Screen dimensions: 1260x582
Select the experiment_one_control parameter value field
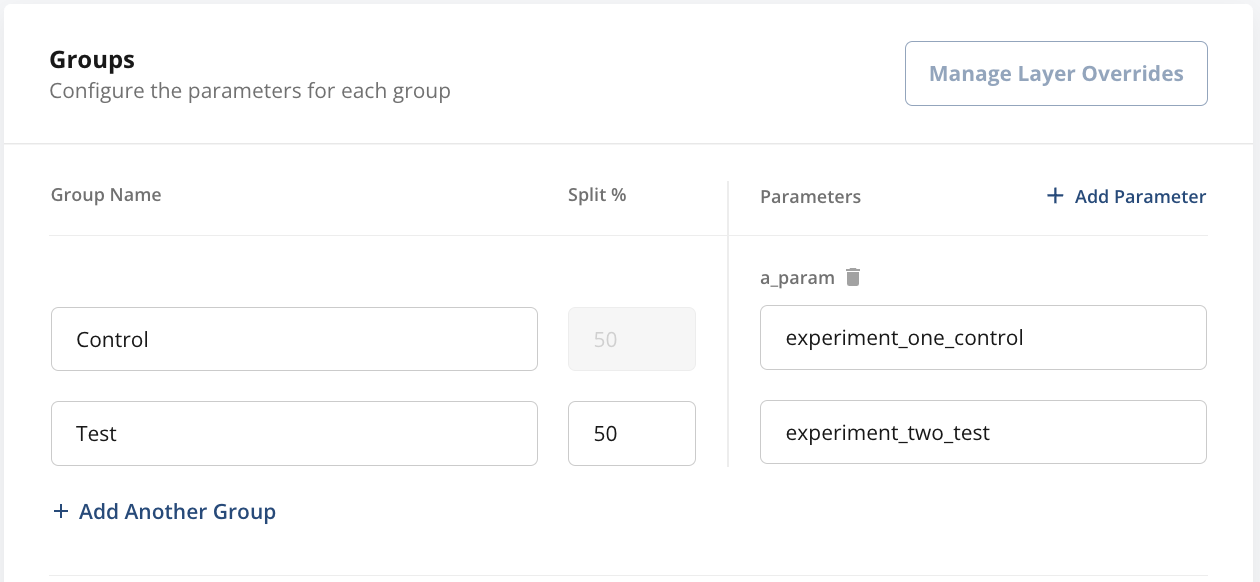pos(983,338)
